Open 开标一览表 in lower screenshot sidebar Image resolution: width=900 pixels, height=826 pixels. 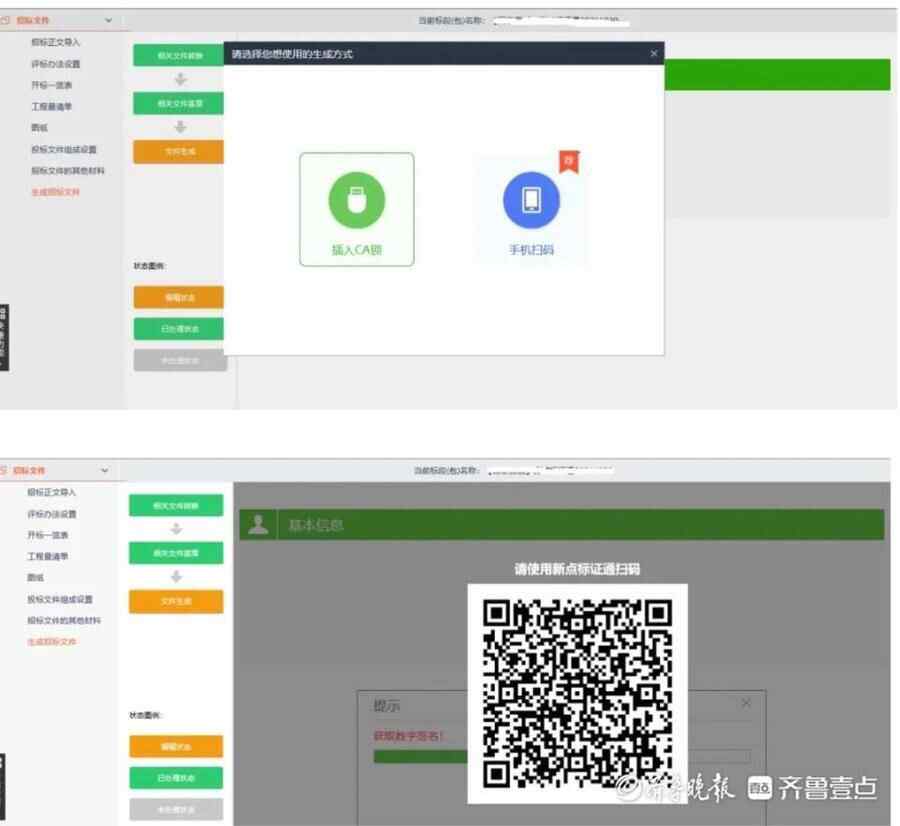click(x=48, y=535)
